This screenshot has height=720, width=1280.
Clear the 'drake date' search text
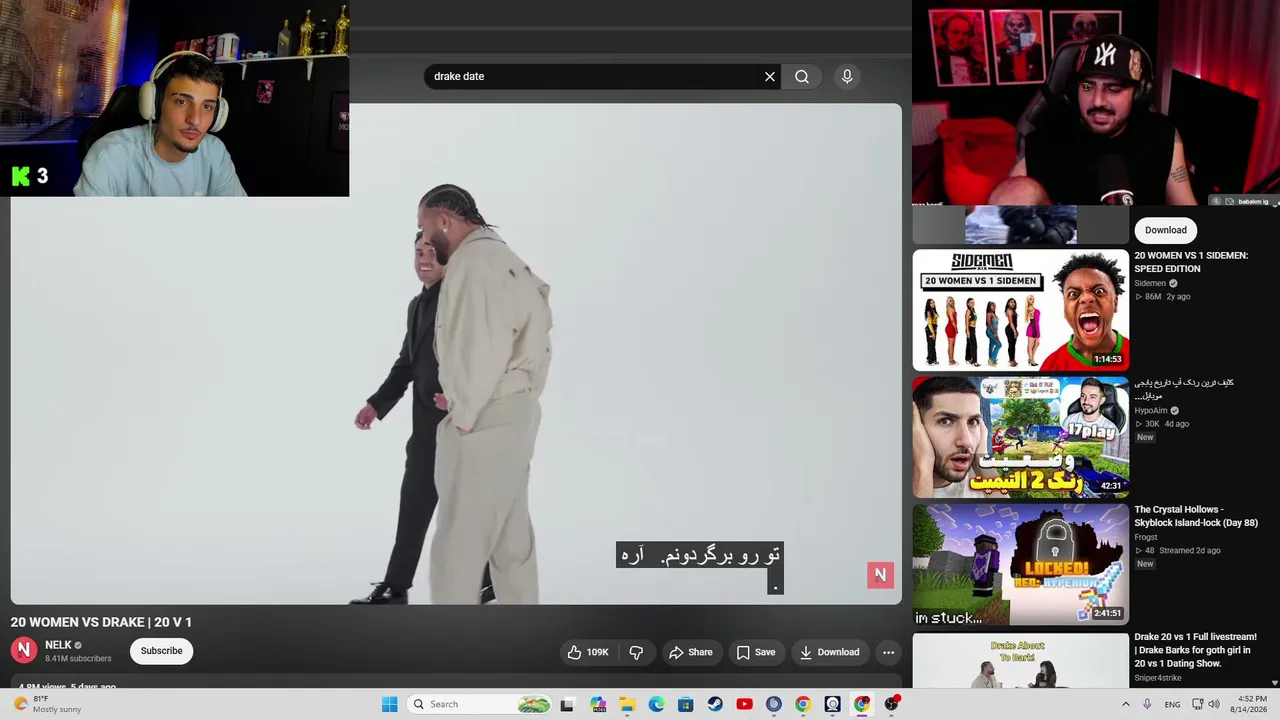point(770,77)
